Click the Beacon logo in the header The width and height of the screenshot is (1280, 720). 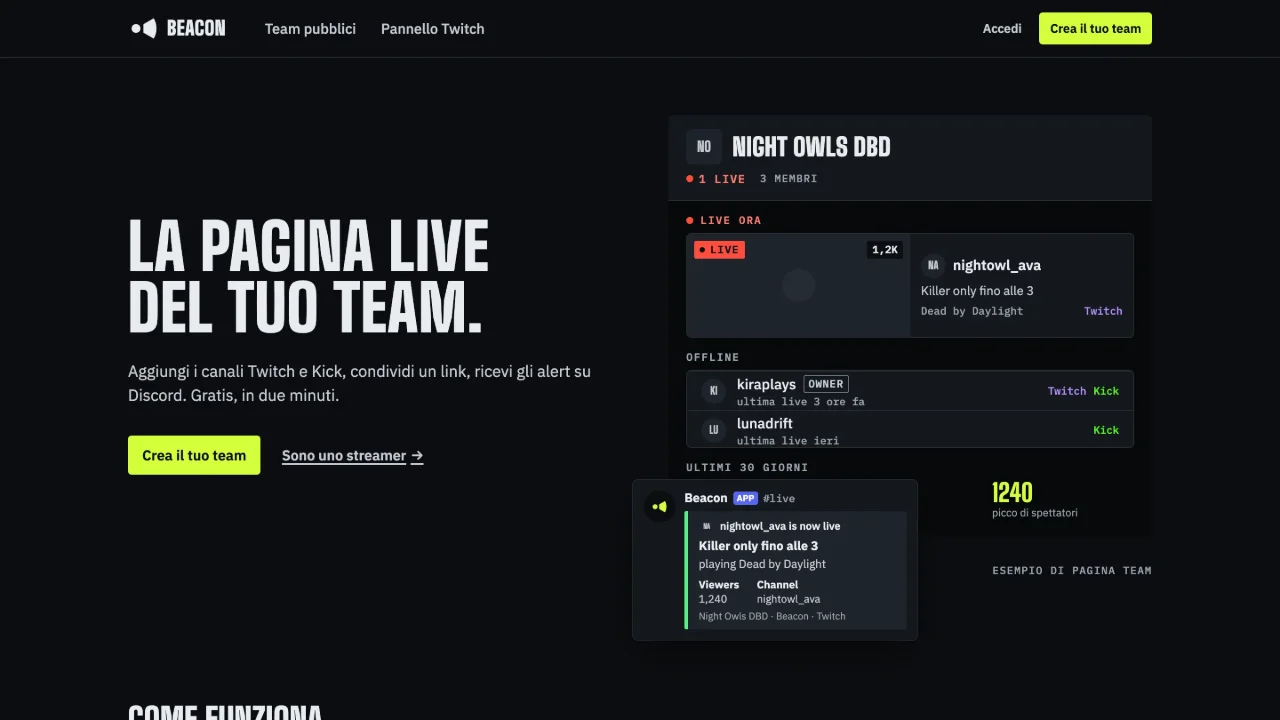[x=178, y=28]
